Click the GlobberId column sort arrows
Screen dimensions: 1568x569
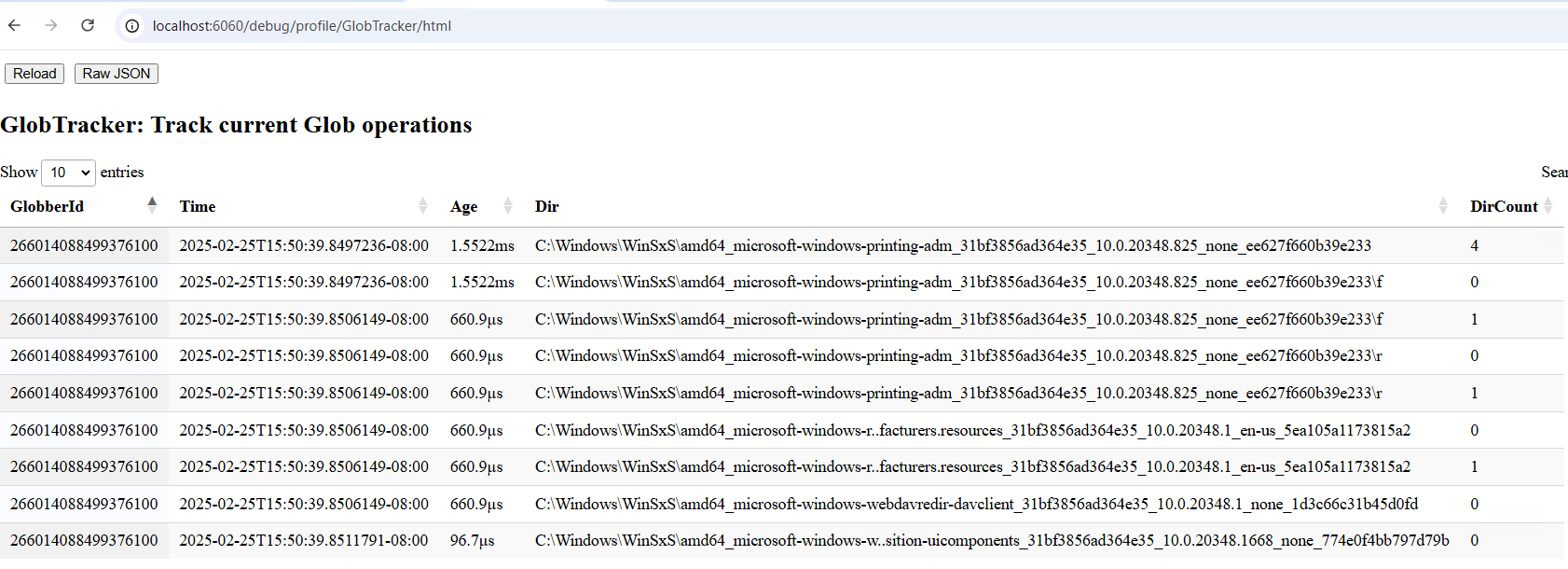[152, 205]
